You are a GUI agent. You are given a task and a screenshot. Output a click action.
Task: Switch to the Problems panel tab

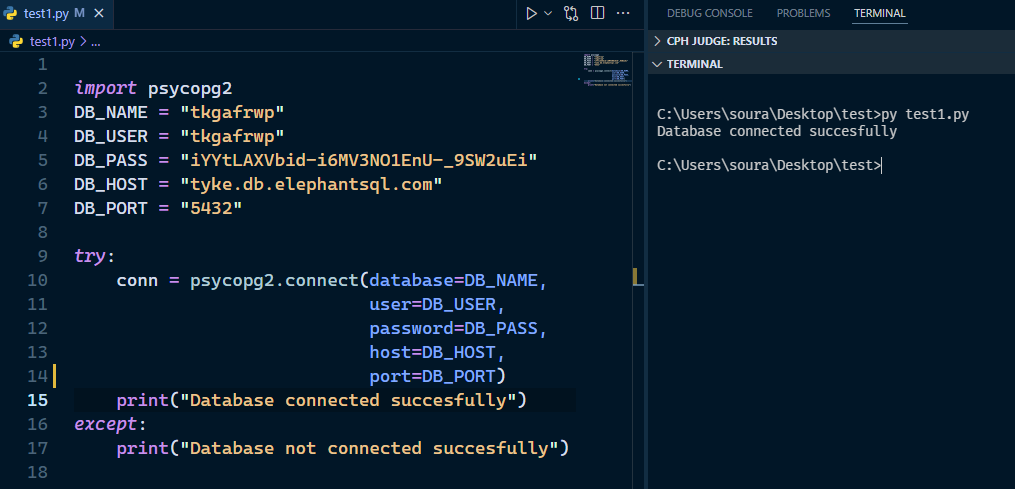[803, 13]
